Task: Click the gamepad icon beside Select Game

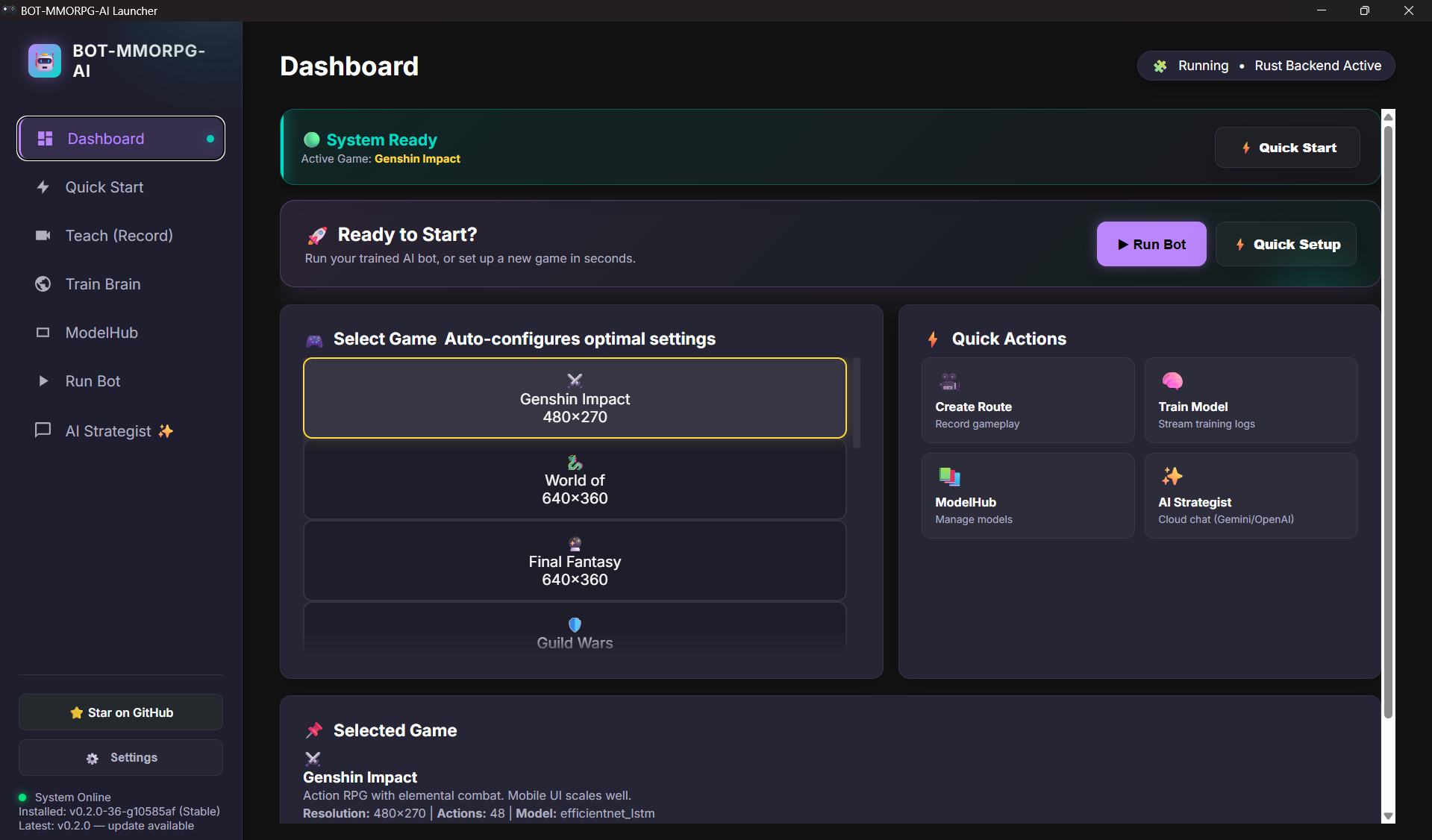Action: coord(314,341)
